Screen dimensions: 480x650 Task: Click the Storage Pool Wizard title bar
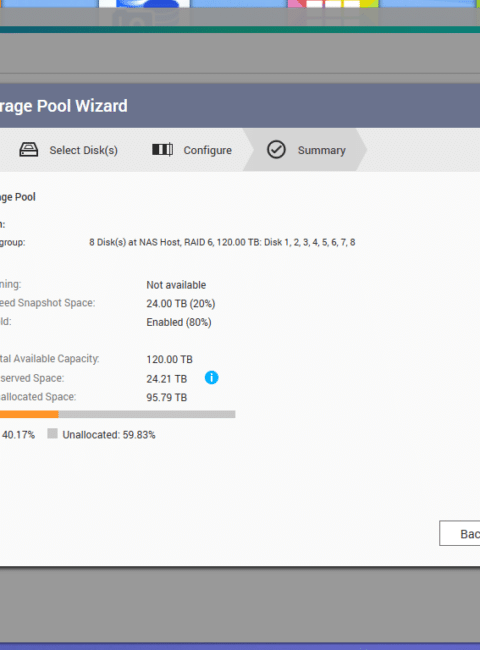tap(240, 106)
